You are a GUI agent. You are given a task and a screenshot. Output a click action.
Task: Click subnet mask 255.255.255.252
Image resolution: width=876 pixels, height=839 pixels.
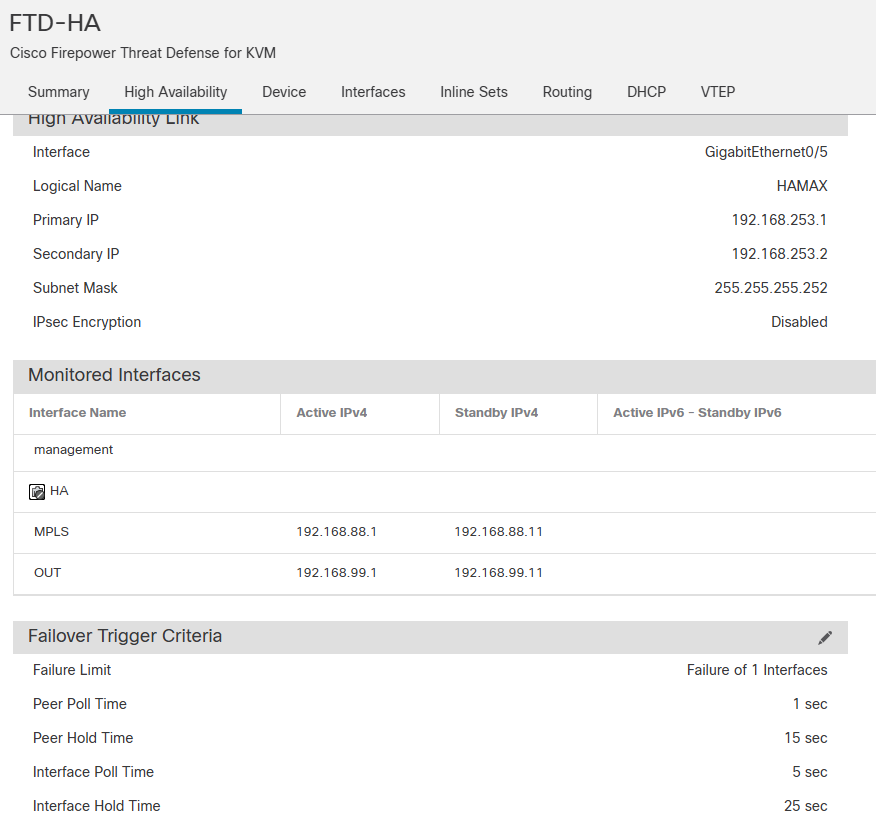tap(771, 288)
